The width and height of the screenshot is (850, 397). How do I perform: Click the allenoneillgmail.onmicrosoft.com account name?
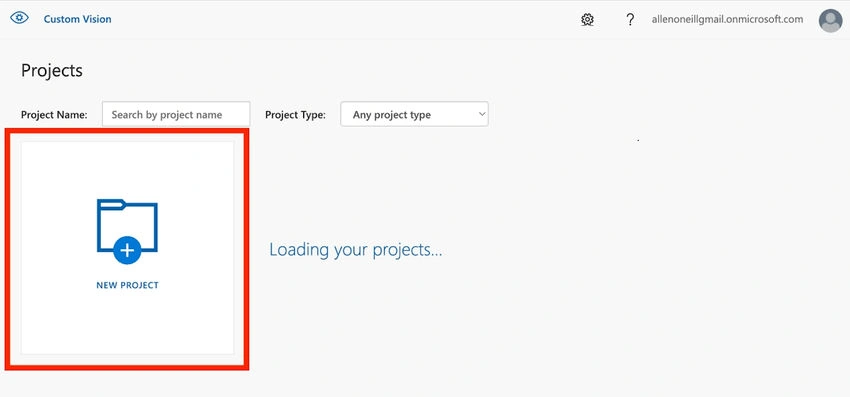[727, 20]
